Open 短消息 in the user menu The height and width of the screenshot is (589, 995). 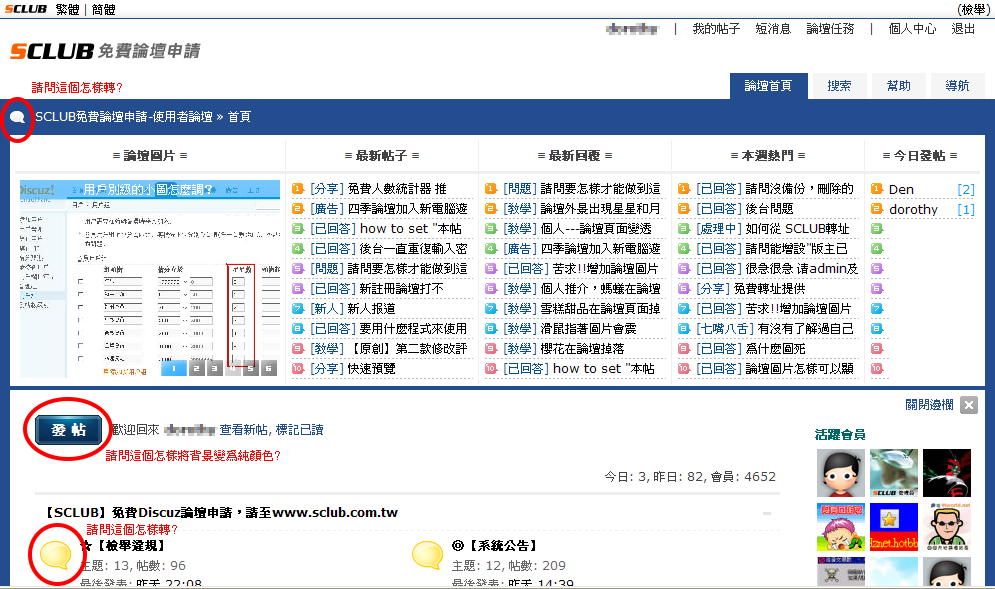click(774, 29)
